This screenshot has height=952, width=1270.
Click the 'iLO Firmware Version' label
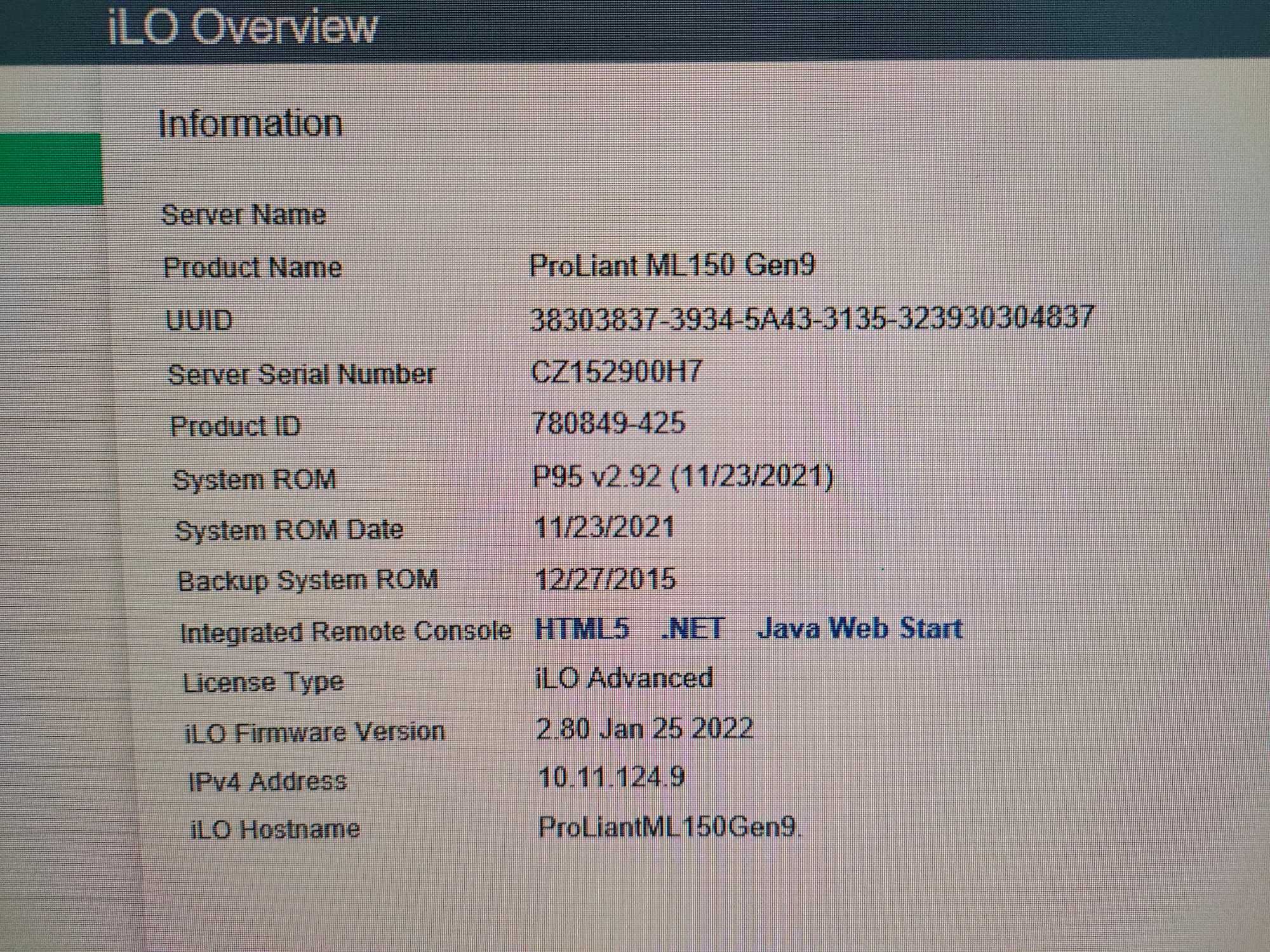click(x=315, y=732)
